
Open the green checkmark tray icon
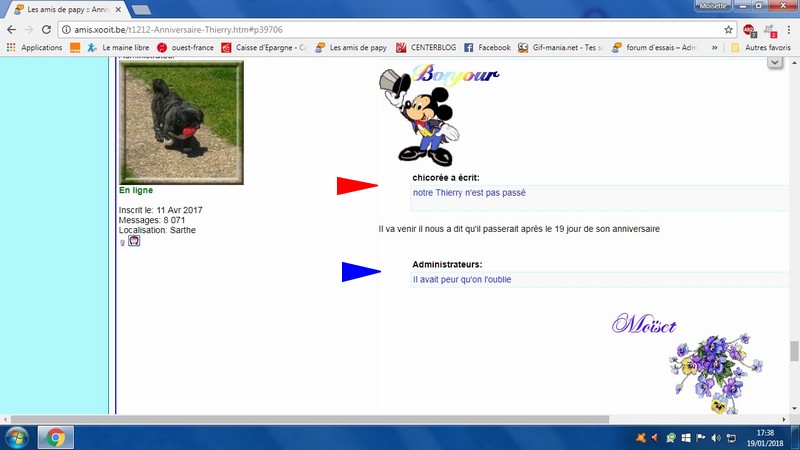[671, 438]
